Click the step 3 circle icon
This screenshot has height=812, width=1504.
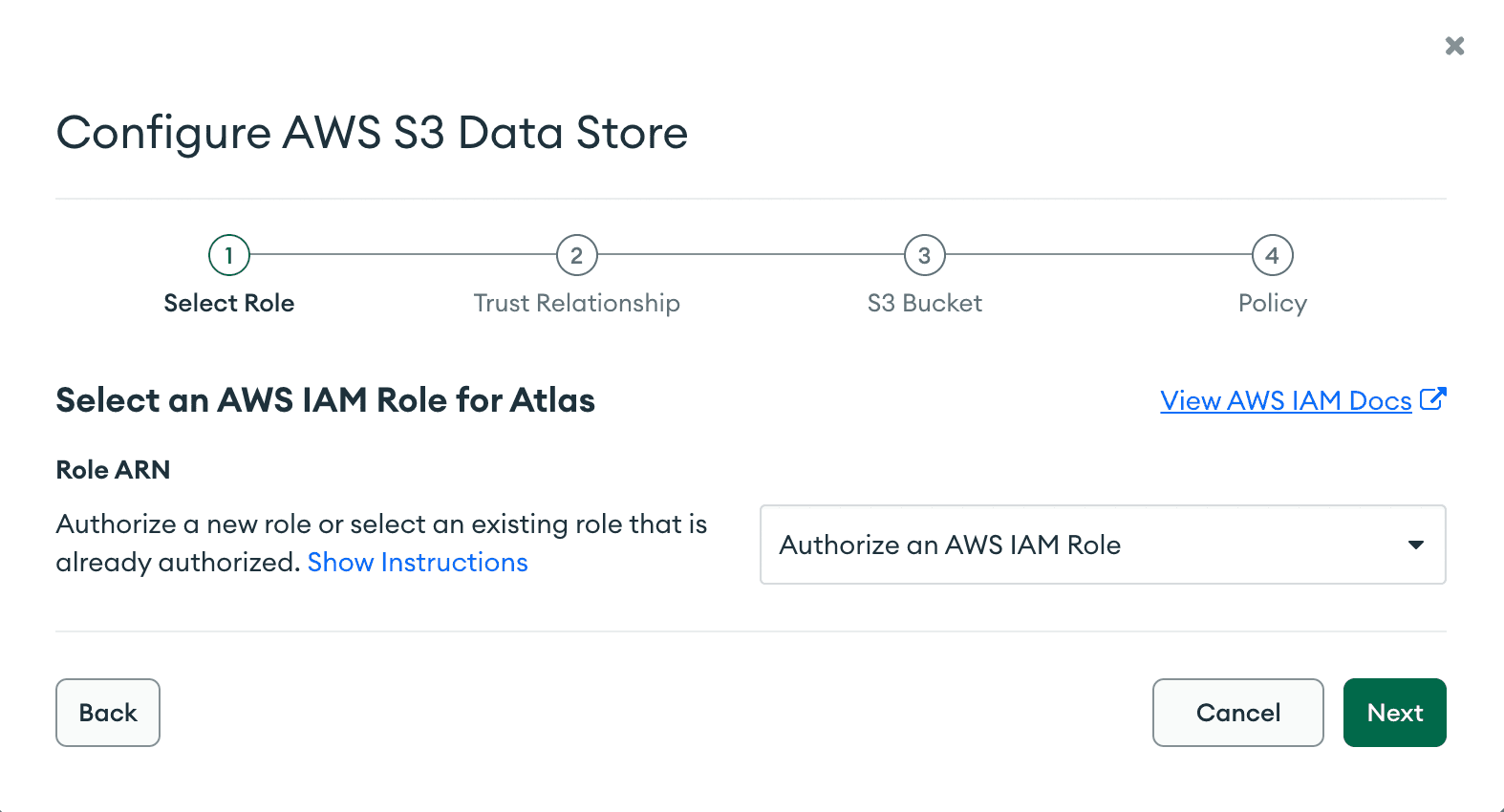point(924,255)
